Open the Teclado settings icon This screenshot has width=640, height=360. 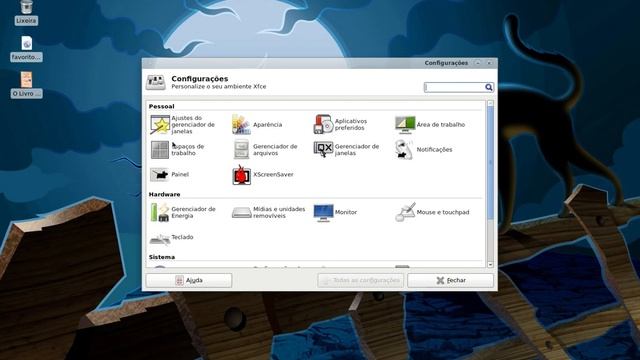[160, 239]
